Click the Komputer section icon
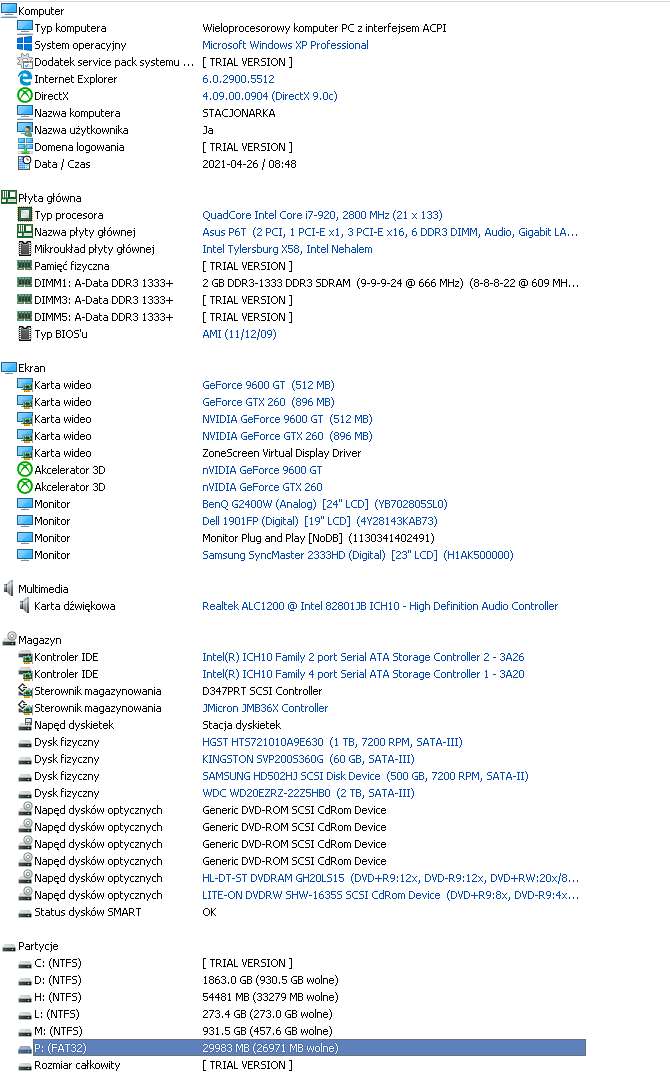670x1086 pixels. click(x=8, y=10)
